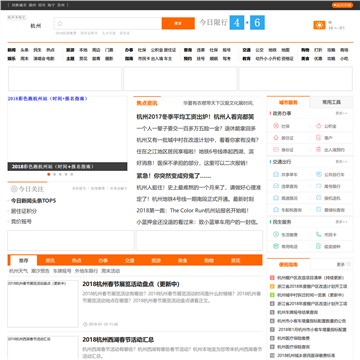The height and width of the screenshot is (360, 360).
Task: Open the 黄绿标查询 icon link
Action: (319, 210)
